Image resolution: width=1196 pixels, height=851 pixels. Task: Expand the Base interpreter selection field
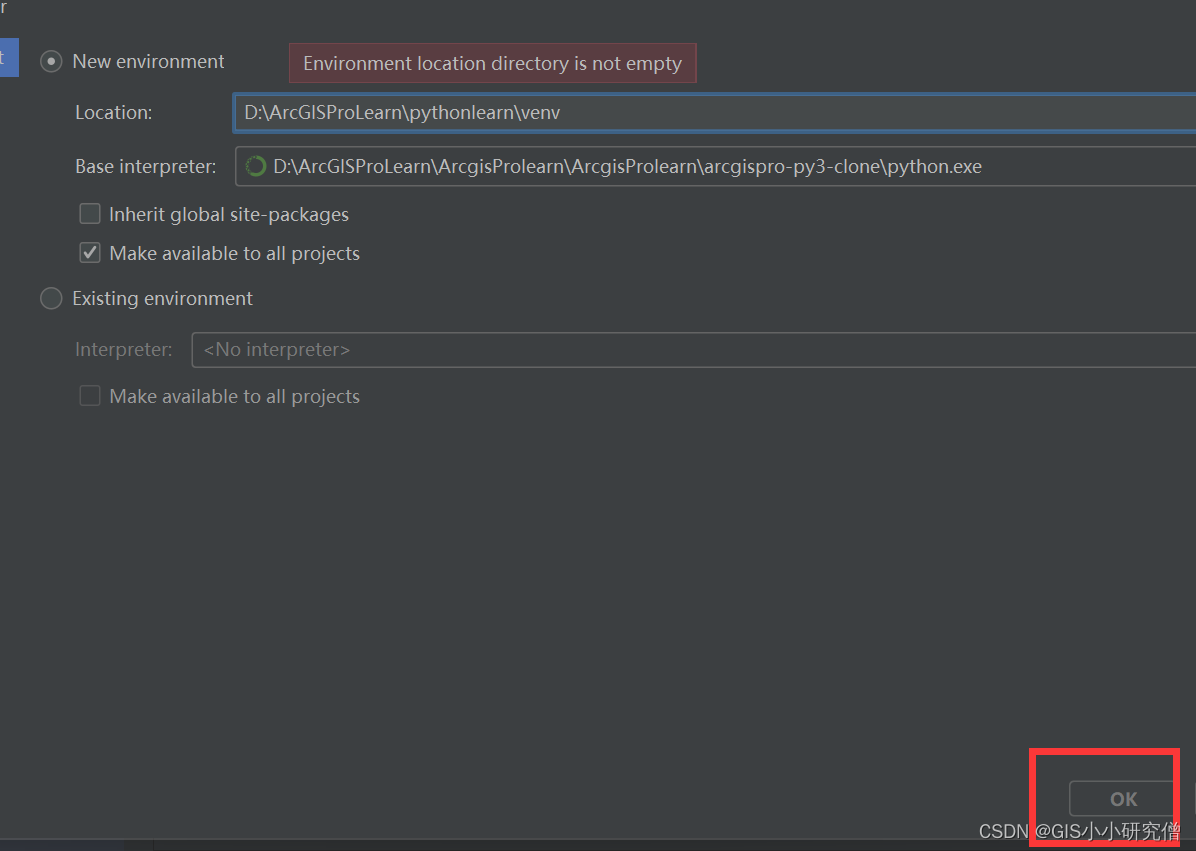700,166
